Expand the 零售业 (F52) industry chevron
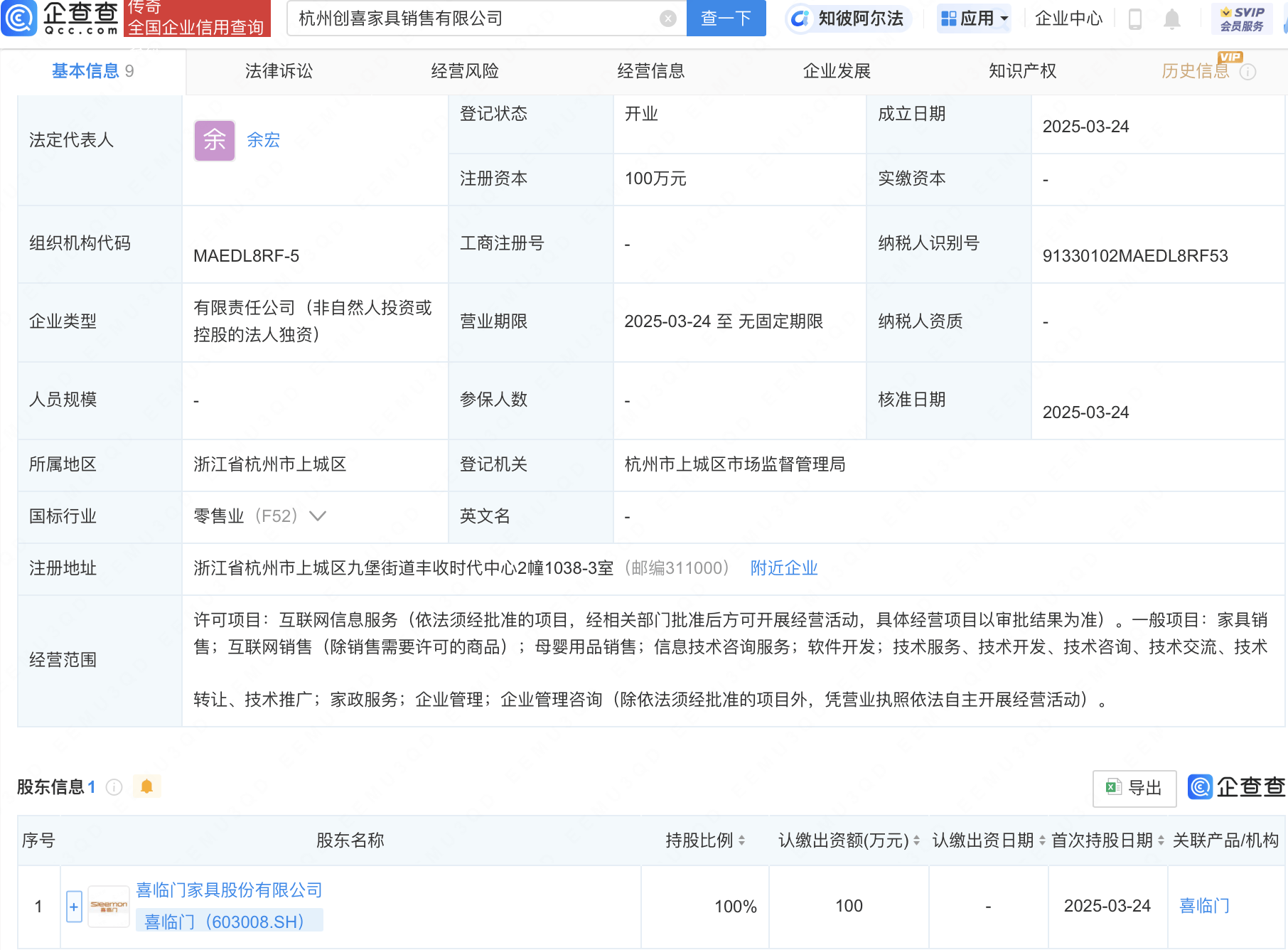The image size is (1288, 950). [x=318, y=516]
